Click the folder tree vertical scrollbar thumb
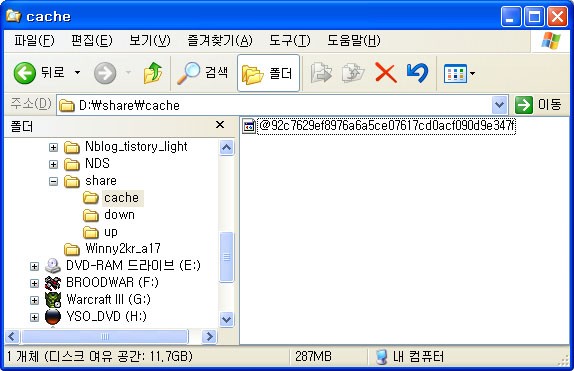Viewport: 574px width, 371px height. tap(227, 257)
